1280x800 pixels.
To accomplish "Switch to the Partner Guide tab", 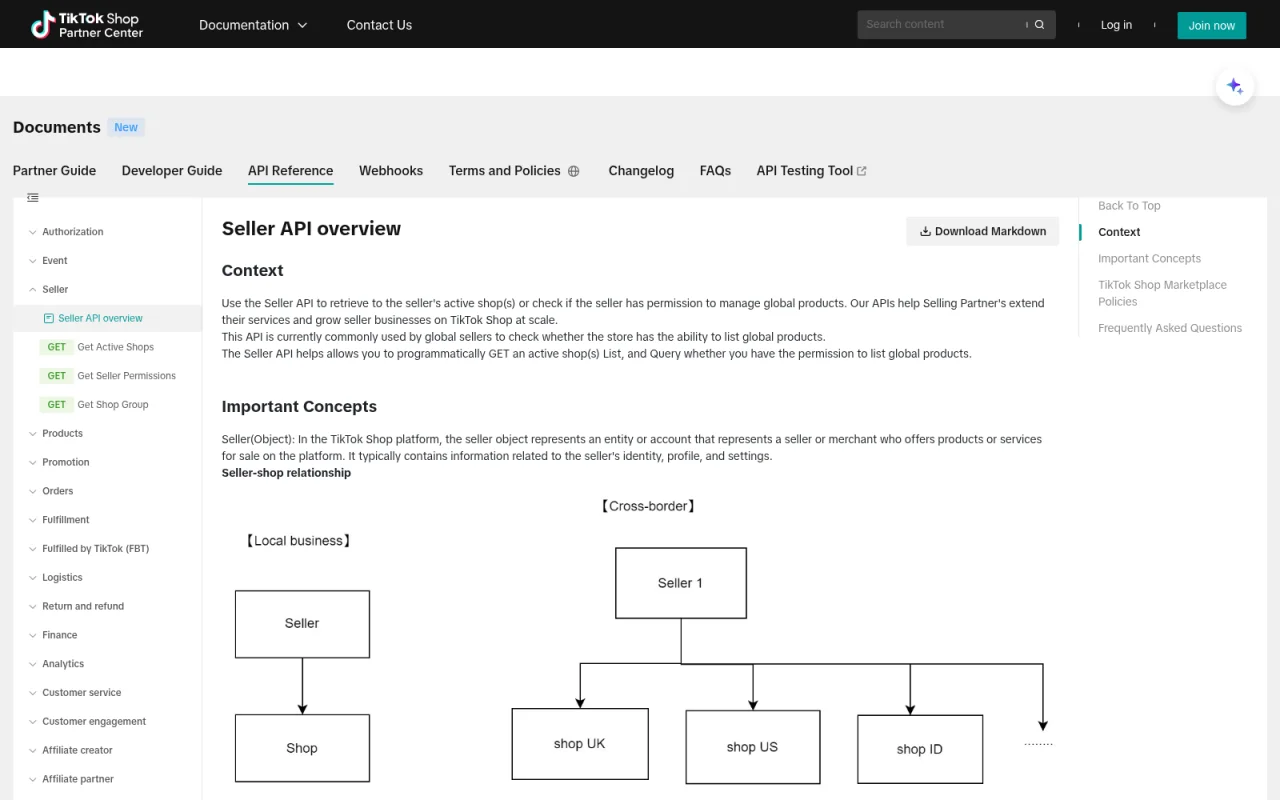I will (55, 171).
